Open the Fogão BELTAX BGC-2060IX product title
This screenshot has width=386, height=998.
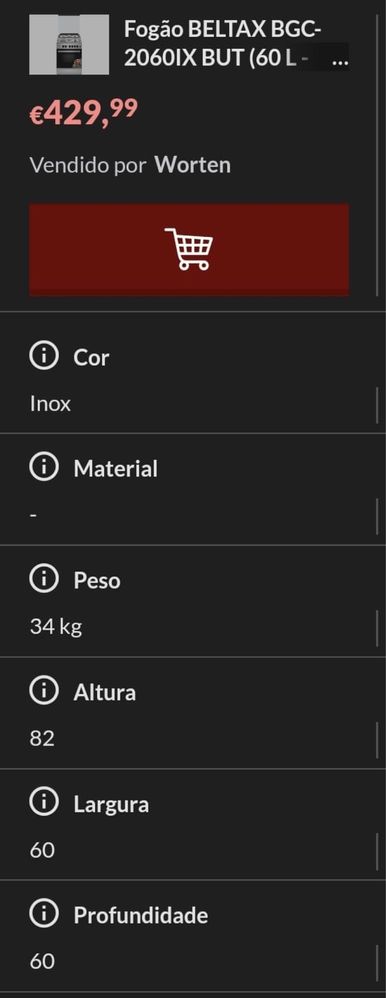click(236, 45)
